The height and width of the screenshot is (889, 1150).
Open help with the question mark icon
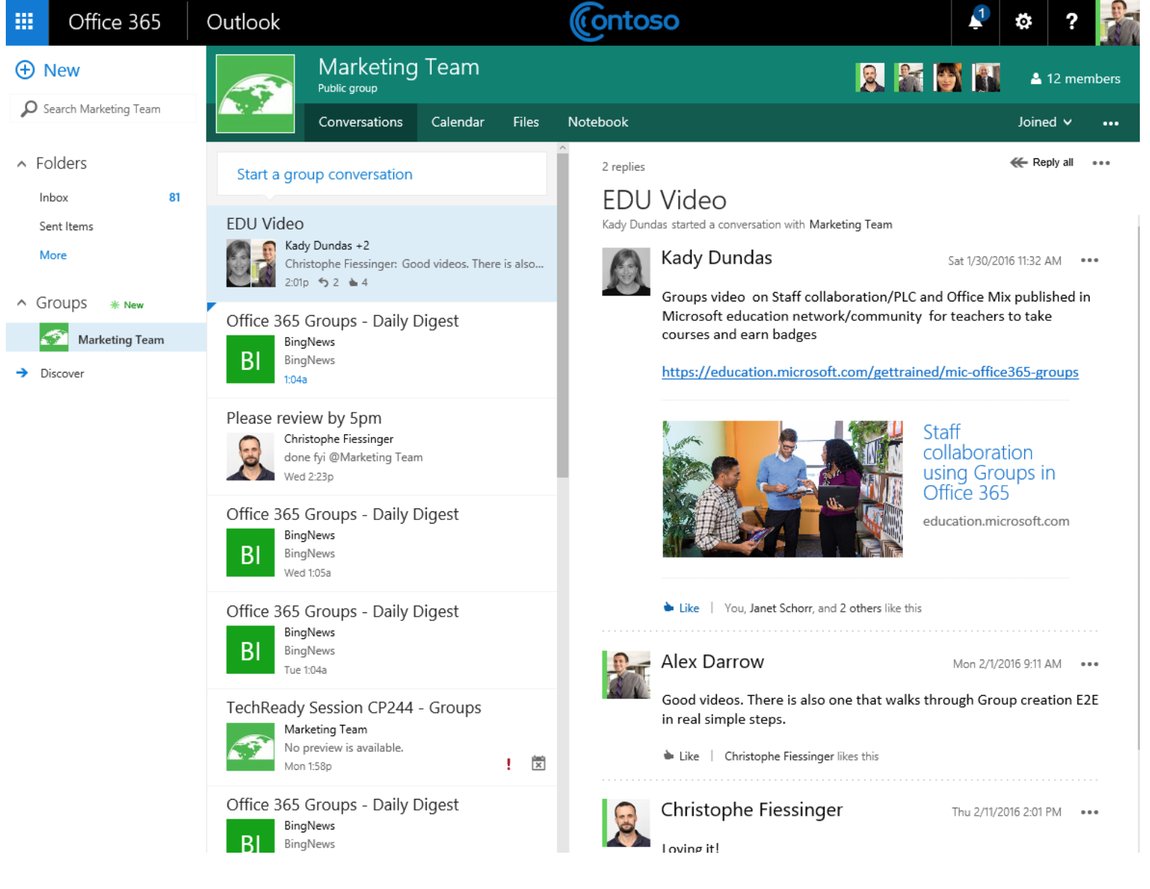coord(1071,22)
